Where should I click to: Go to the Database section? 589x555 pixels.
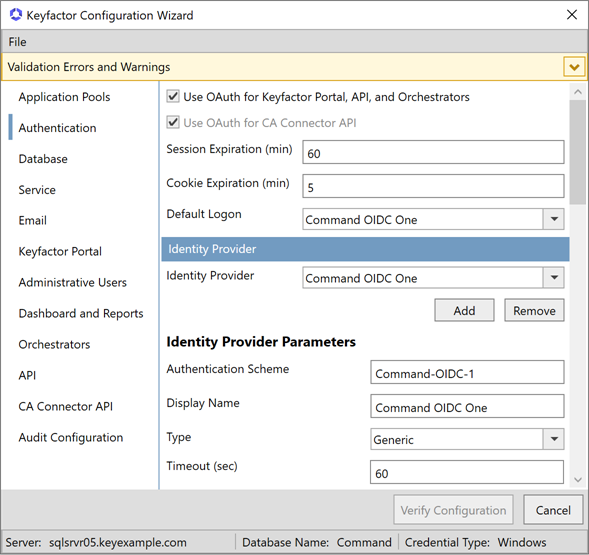(x=43, y=159)
